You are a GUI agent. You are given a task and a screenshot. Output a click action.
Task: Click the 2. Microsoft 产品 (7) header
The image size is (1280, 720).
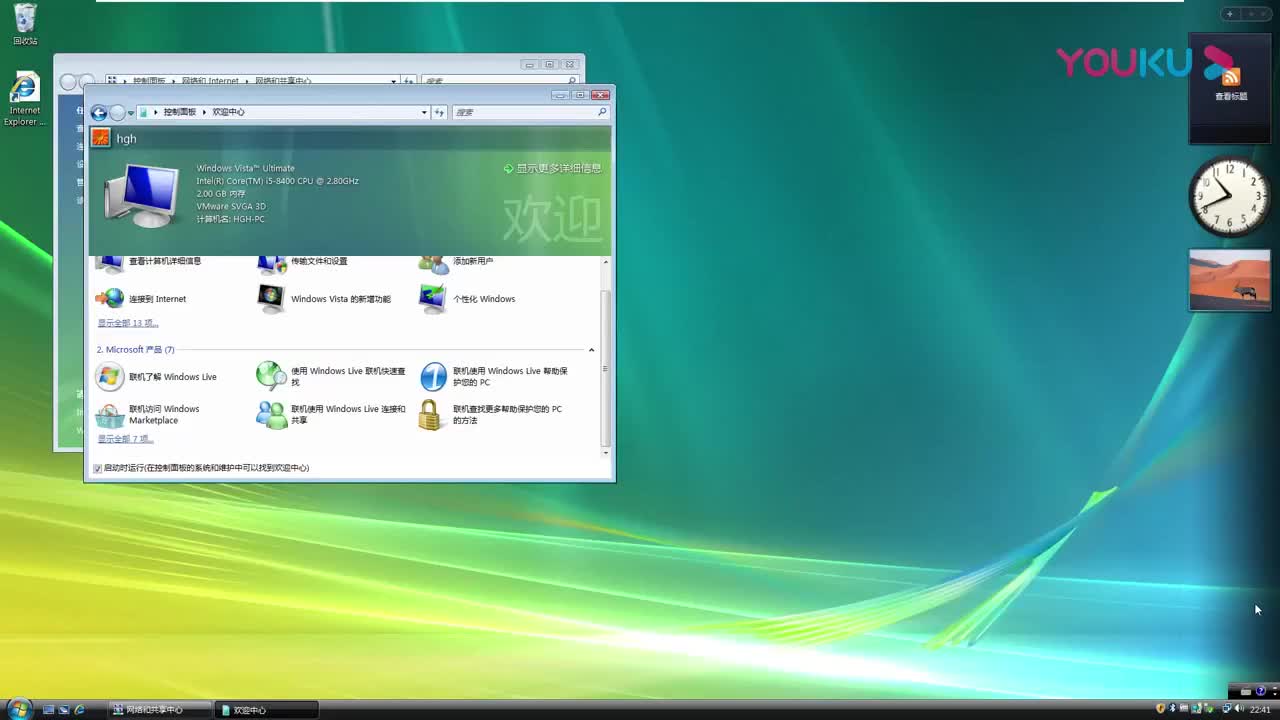[135, 350]
